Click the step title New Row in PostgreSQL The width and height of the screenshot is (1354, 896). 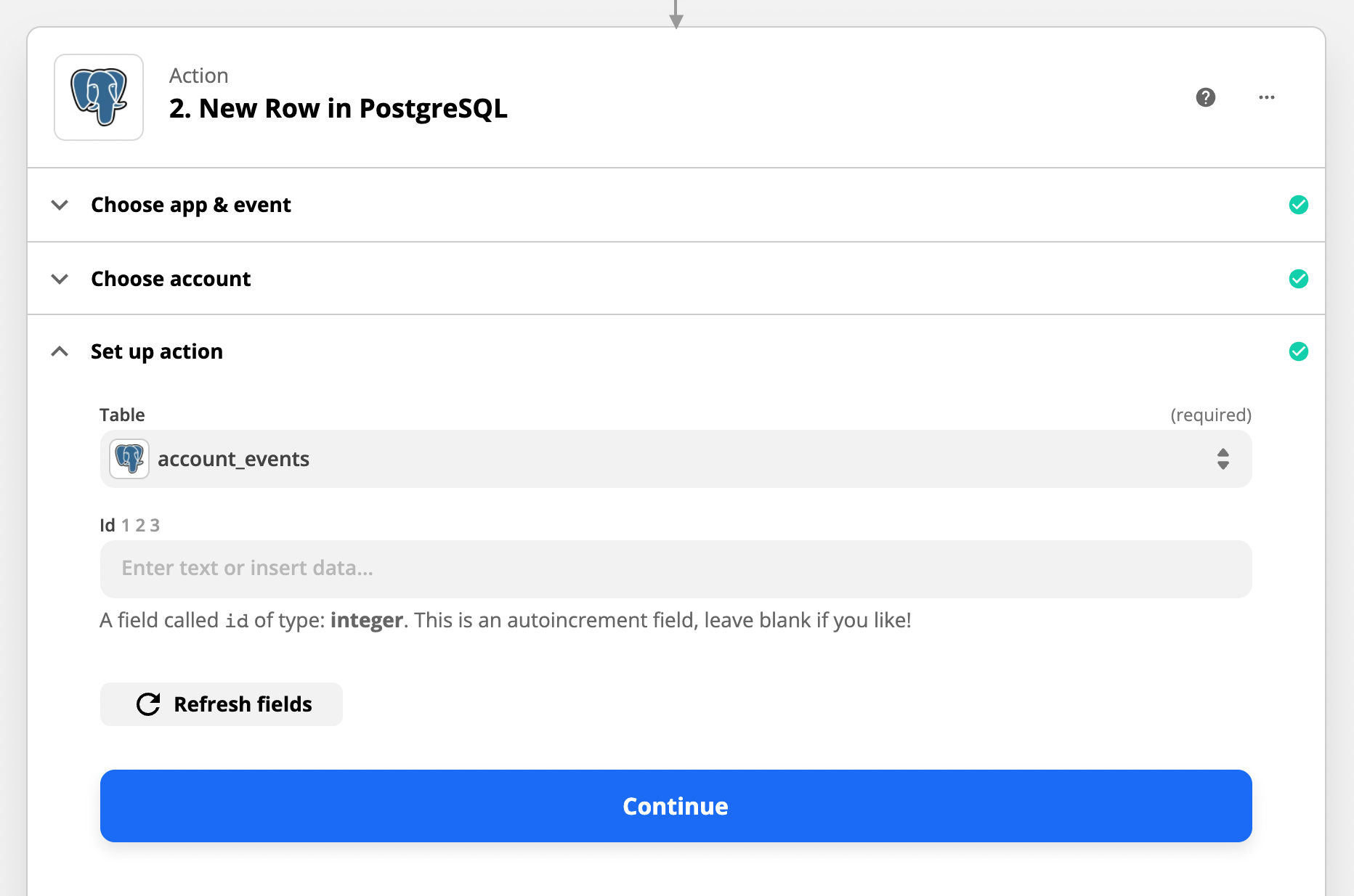click(338, 108)
